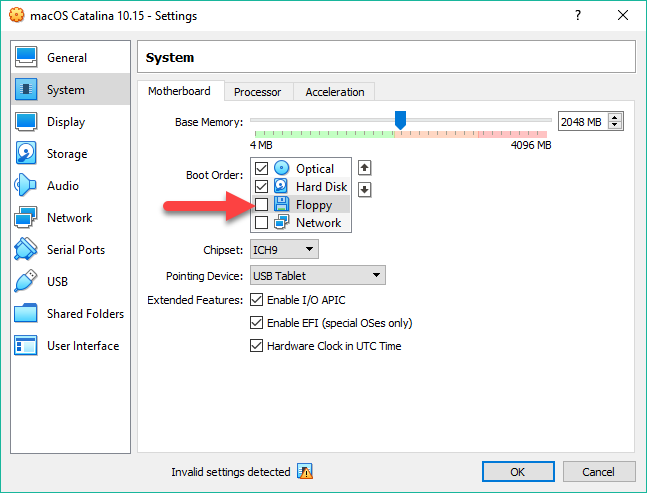
Task: Move boot device down with arrow button
Action: click(x=365, y=189)
